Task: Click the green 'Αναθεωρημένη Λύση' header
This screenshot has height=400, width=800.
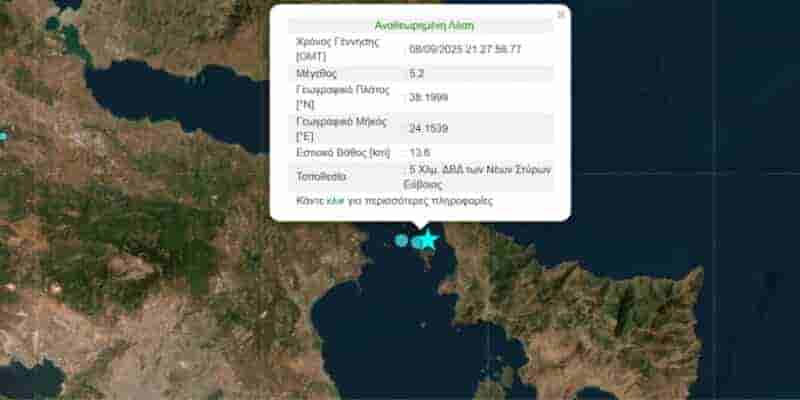Action: [x=423, y=25]
